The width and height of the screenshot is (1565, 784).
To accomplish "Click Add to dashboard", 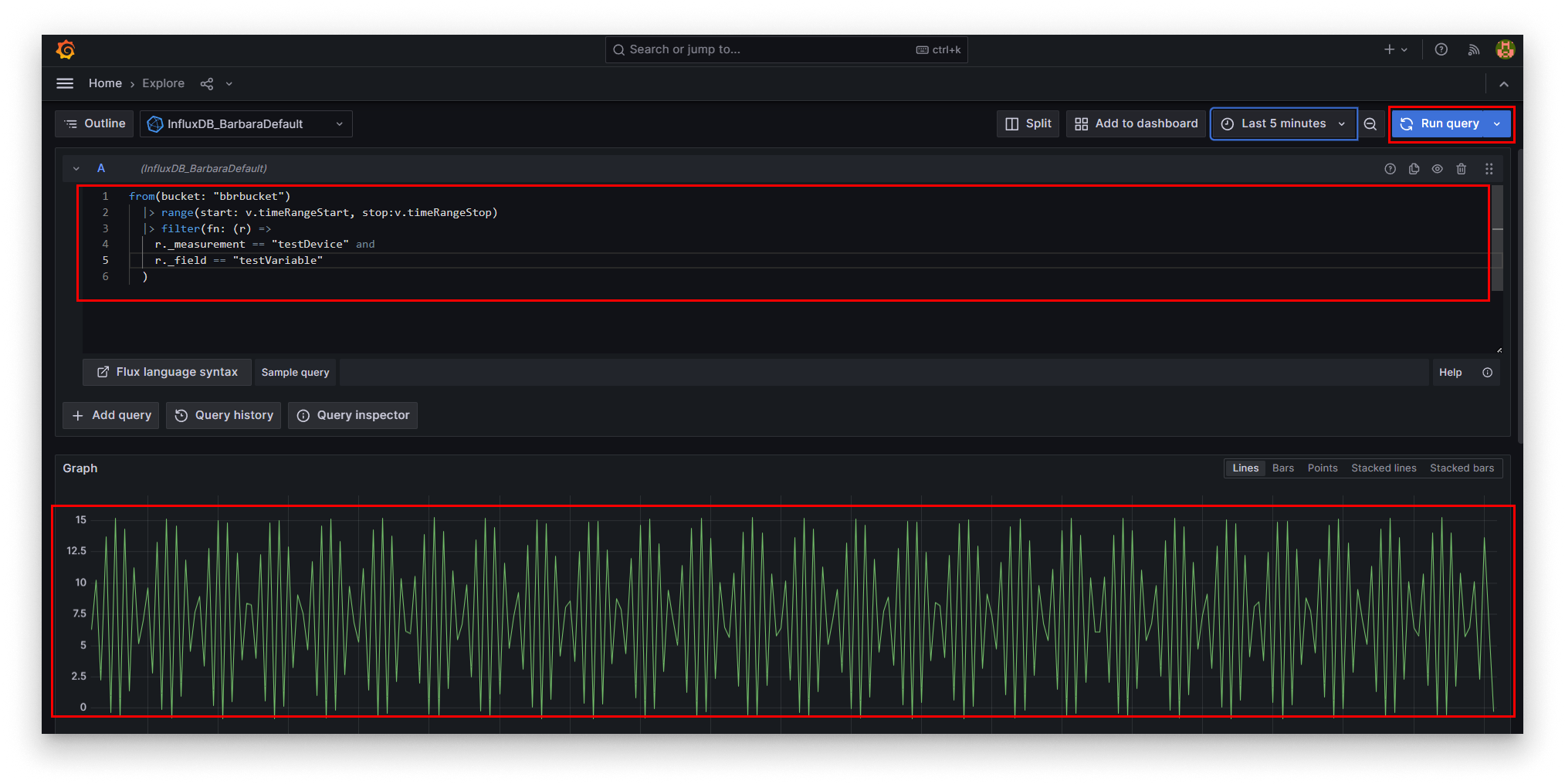I will coord(1134,123).
